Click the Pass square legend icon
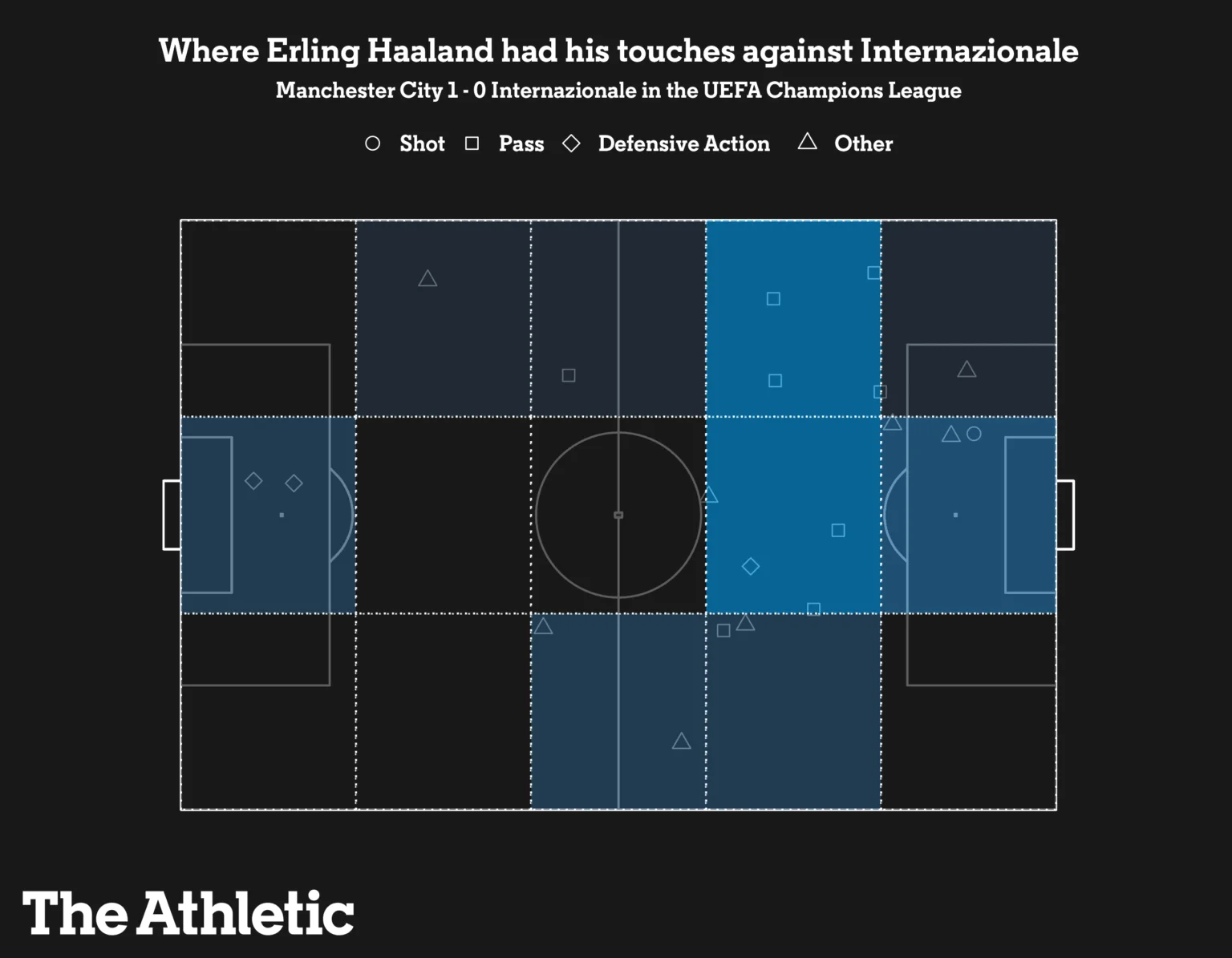The image size is (1232, 958). coord(472,143)
